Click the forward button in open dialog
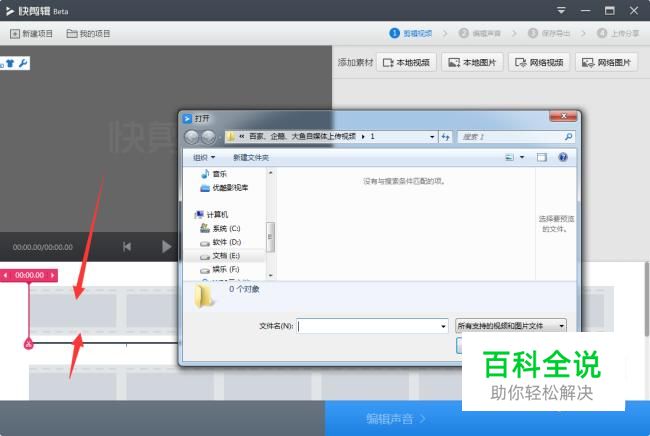The width and height of the screenshot is (650, 436). point(208,136)
